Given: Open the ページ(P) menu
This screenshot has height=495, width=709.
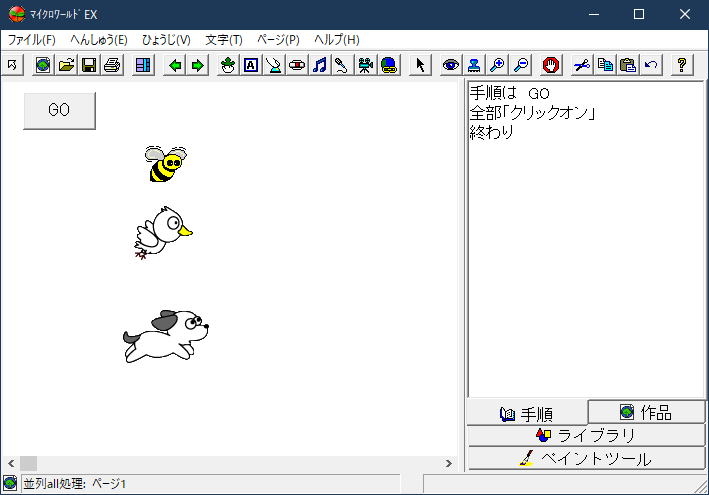Looking at the screenshot, I should 279,40.
